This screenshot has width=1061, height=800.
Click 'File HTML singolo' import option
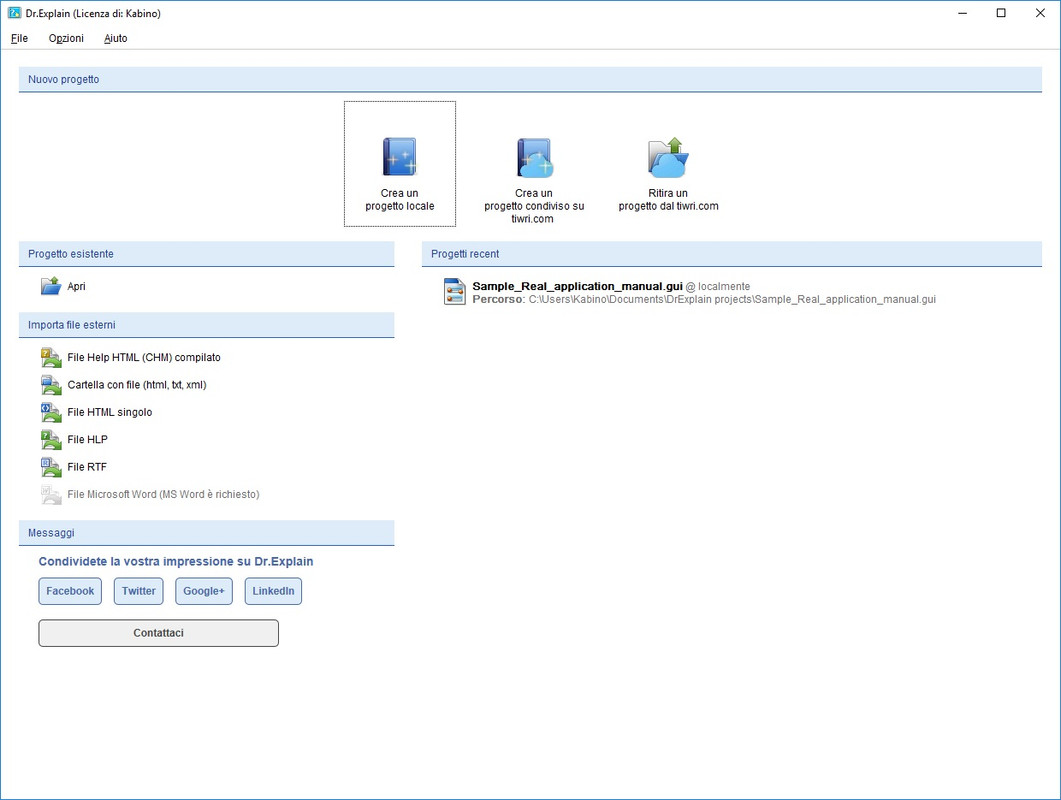(x=110, y=412)
